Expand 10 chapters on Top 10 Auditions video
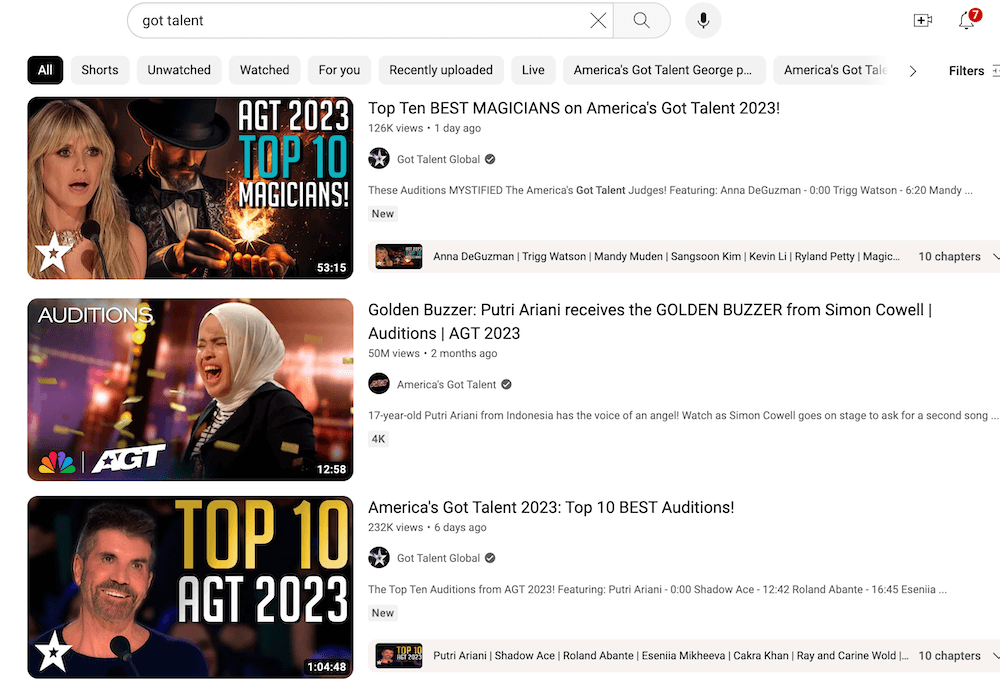1000x687 pixels. pos(957,656)
